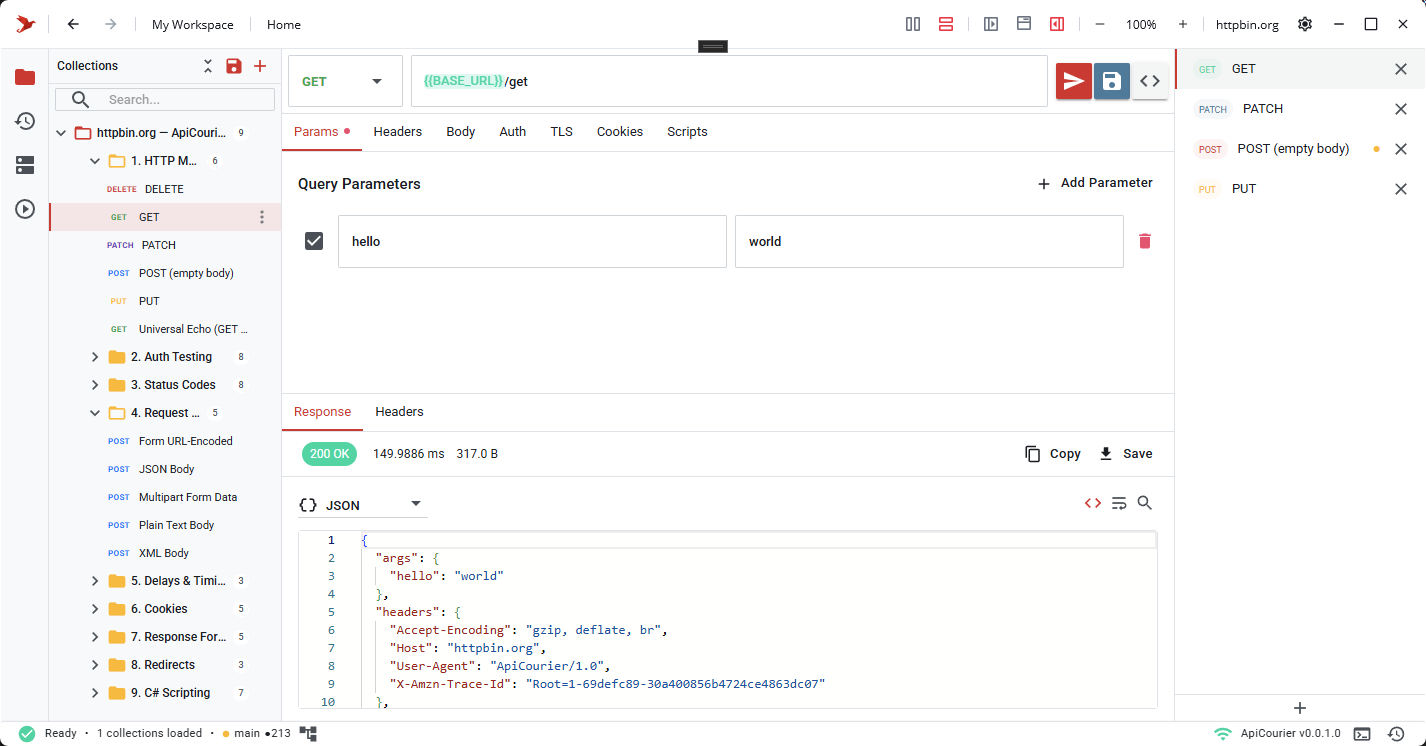Image resolution: width=1426 pixels, height=746 pixels.
Task: Click Add Parameter button
Action: click(1095, 183)
